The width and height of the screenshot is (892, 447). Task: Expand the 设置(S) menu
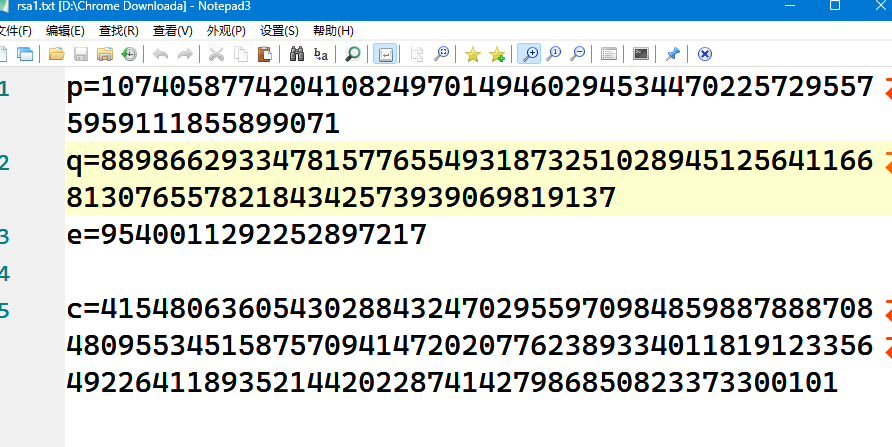(x=279, y=31)
